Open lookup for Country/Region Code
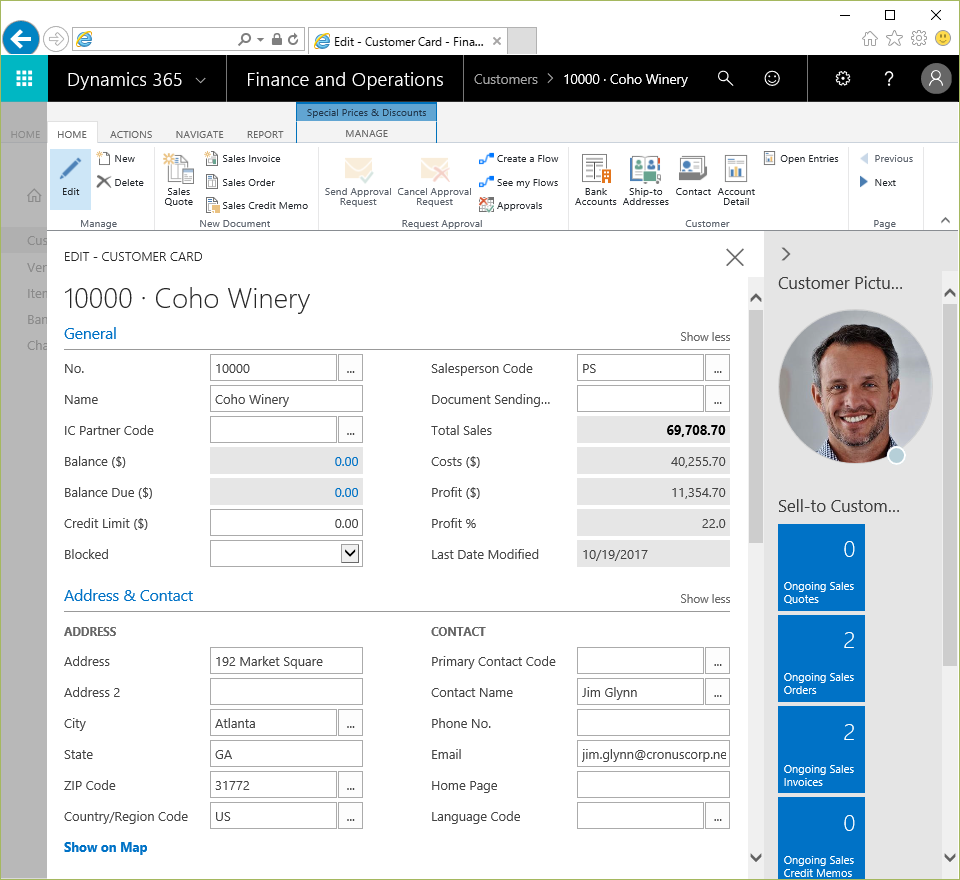 (350, 816)
